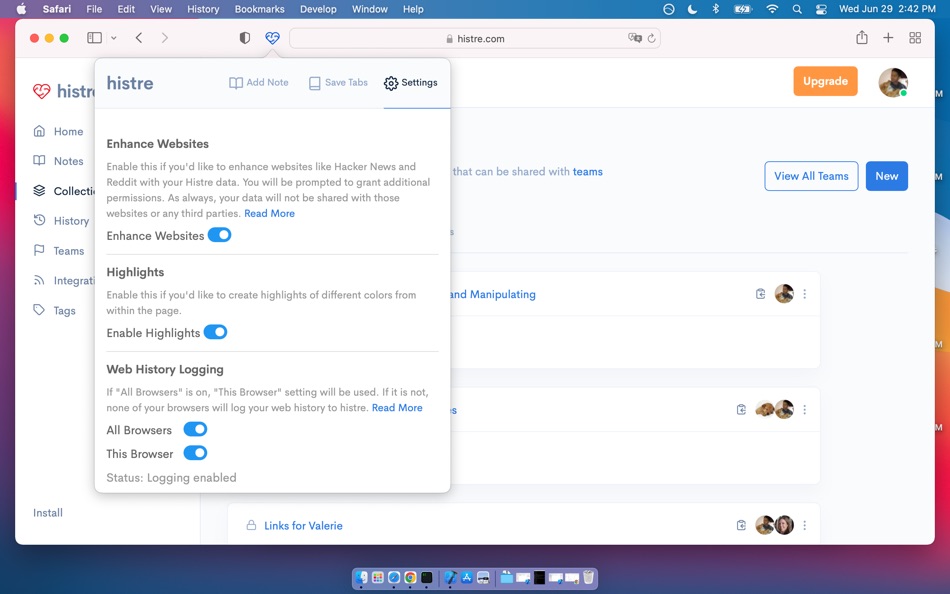Click the Integrations feed icon in the sidebar
950x594 pixels.
point(39,280)
